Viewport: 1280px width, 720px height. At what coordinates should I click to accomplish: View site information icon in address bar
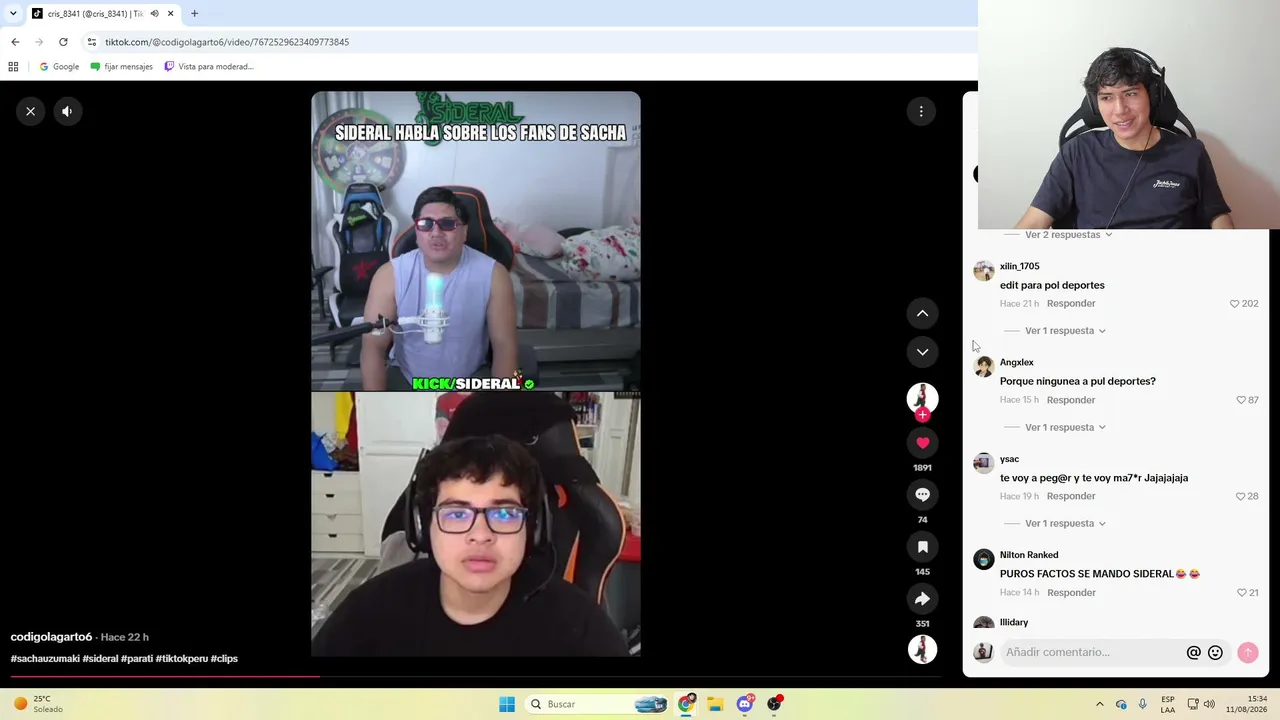(x=92, y=42)
